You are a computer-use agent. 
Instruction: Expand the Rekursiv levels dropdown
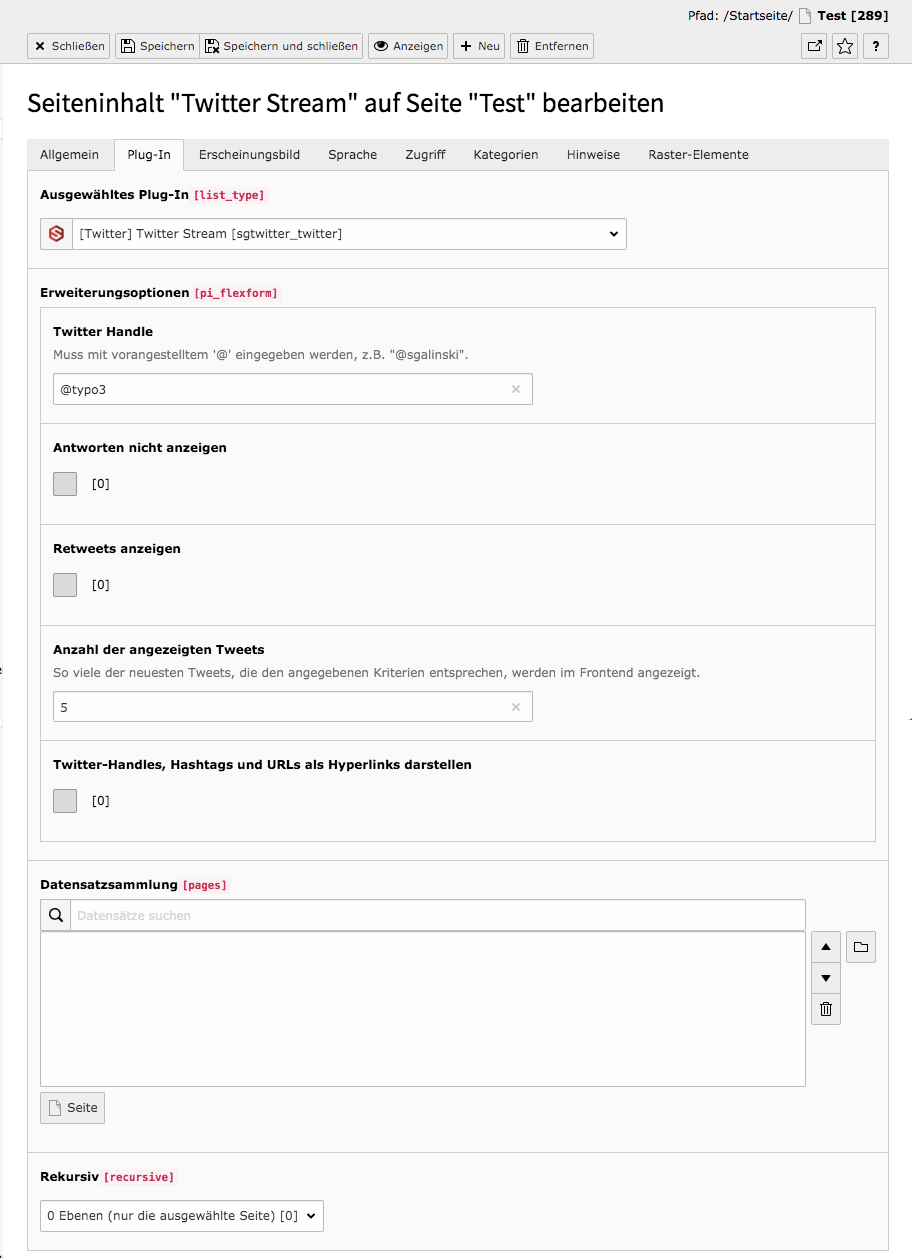tap(182, 1216)
